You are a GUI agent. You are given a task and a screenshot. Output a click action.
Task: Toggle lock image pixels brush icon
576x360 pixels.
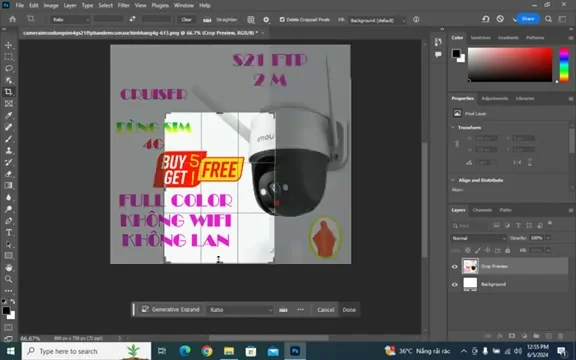click(x=478, y=251)
